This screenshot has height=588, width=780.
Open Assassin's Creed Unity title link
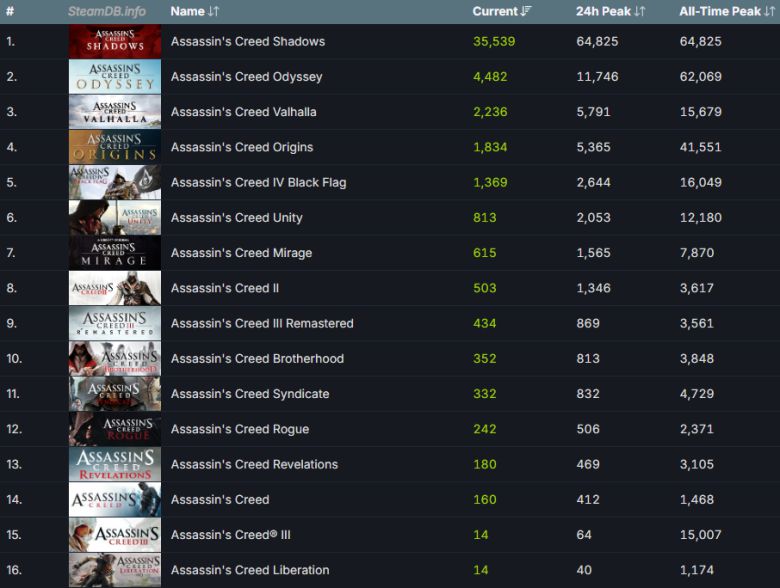pyautogui.click(x=236, y=218)
